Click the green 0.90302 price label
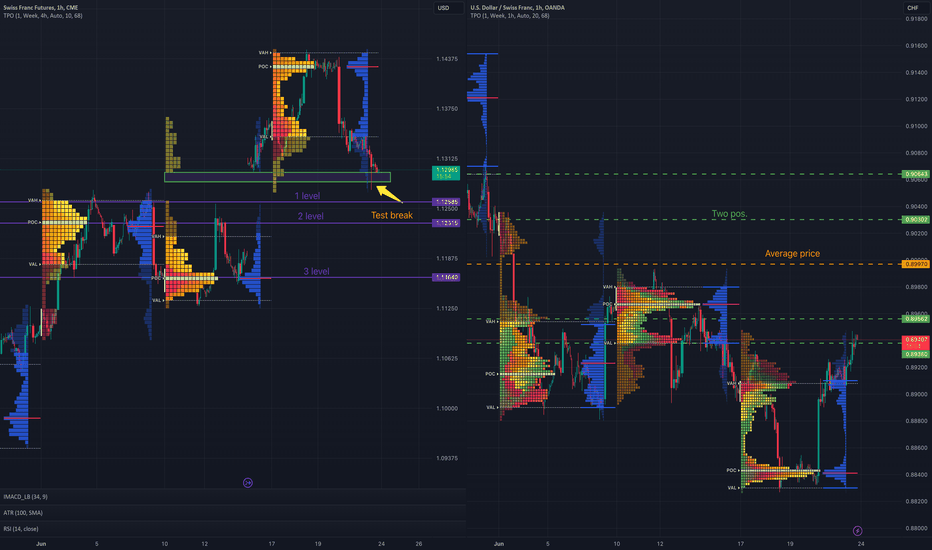This screenshot has height=550, width=932. [x=915, y=219]
